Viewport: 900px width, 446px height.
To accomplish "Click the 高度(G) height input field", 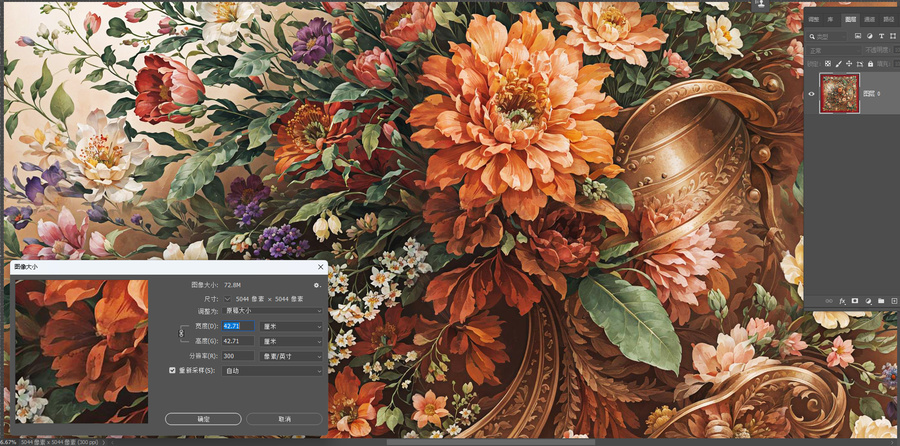I will 238,341.
